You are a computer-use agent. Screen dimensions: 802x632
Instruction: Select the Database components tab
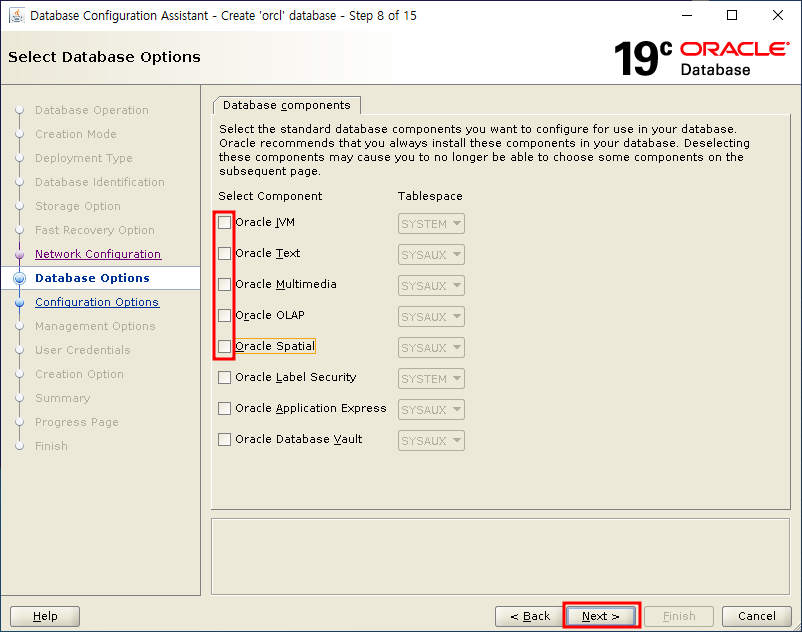[x=287, y=105]
